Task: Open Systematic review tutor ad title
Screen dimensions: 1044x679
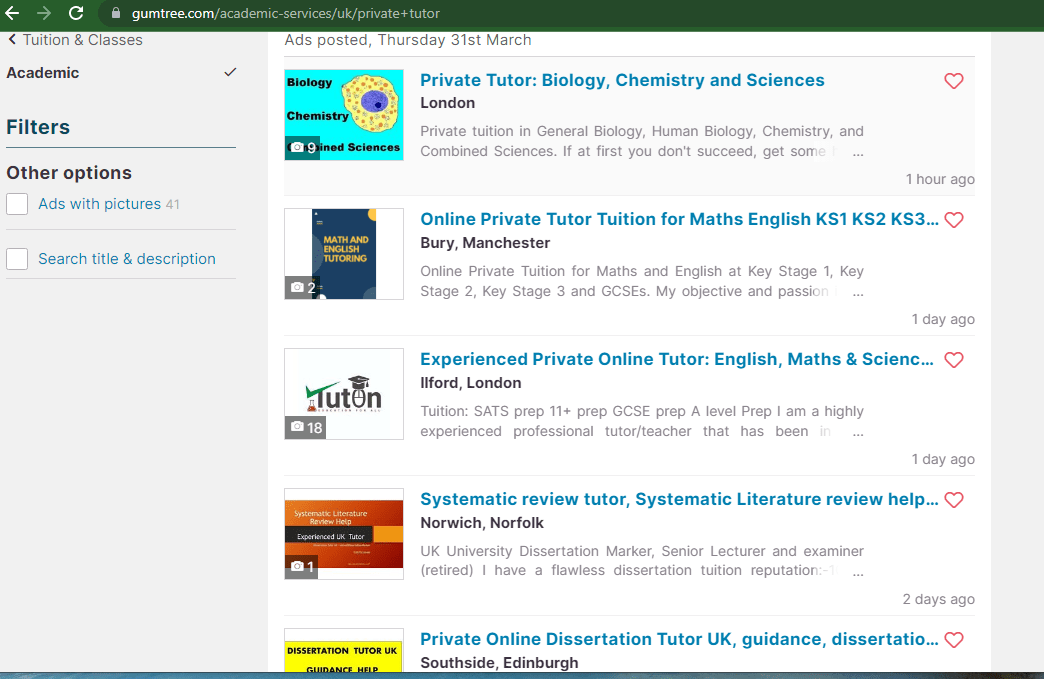Action: click(679, 499)
